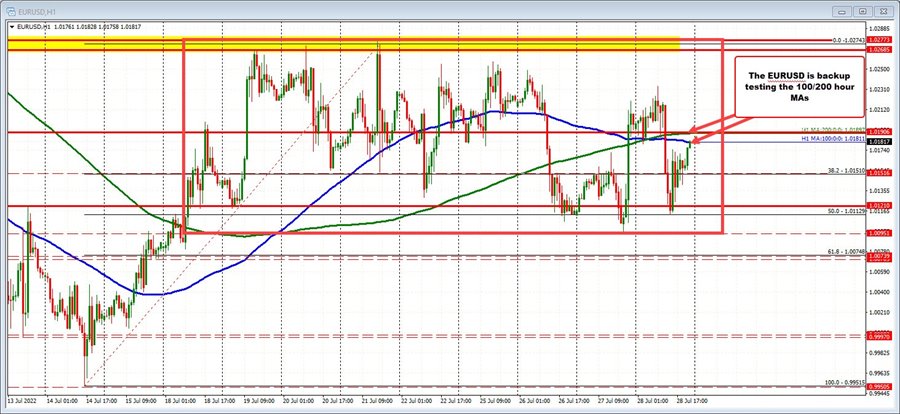This screenshot has width=900, height=414.
Task: Select the red price tag 1.02773
Action: tap(877, 39)
